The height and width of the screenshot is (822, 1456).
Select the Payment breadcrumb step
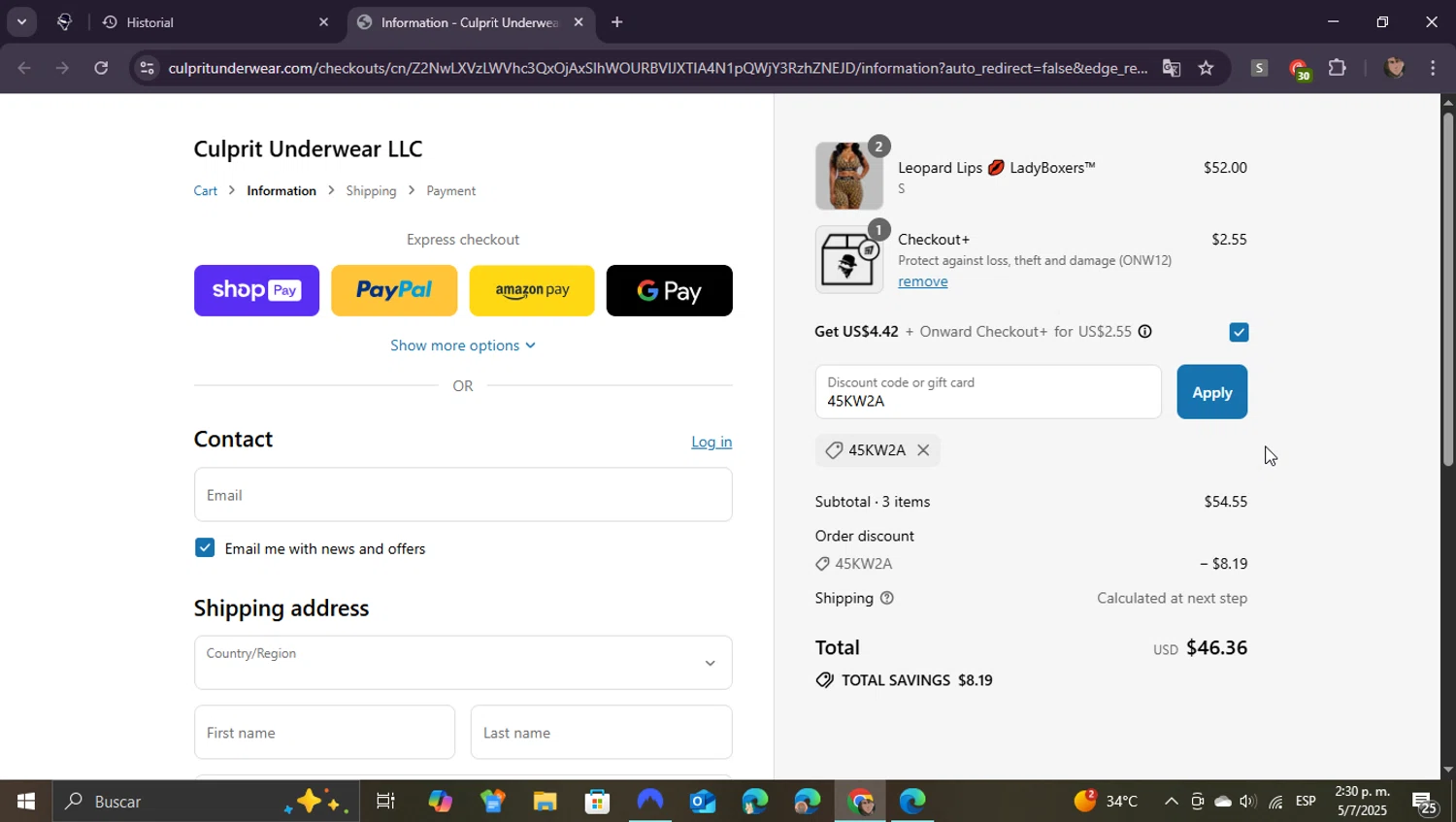pos(451,191)
